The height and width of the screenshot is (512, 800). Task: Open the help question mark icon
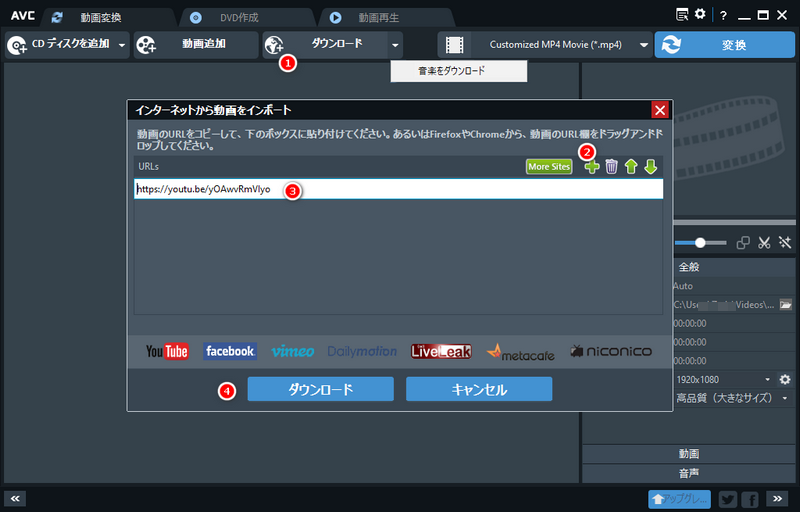723,15
